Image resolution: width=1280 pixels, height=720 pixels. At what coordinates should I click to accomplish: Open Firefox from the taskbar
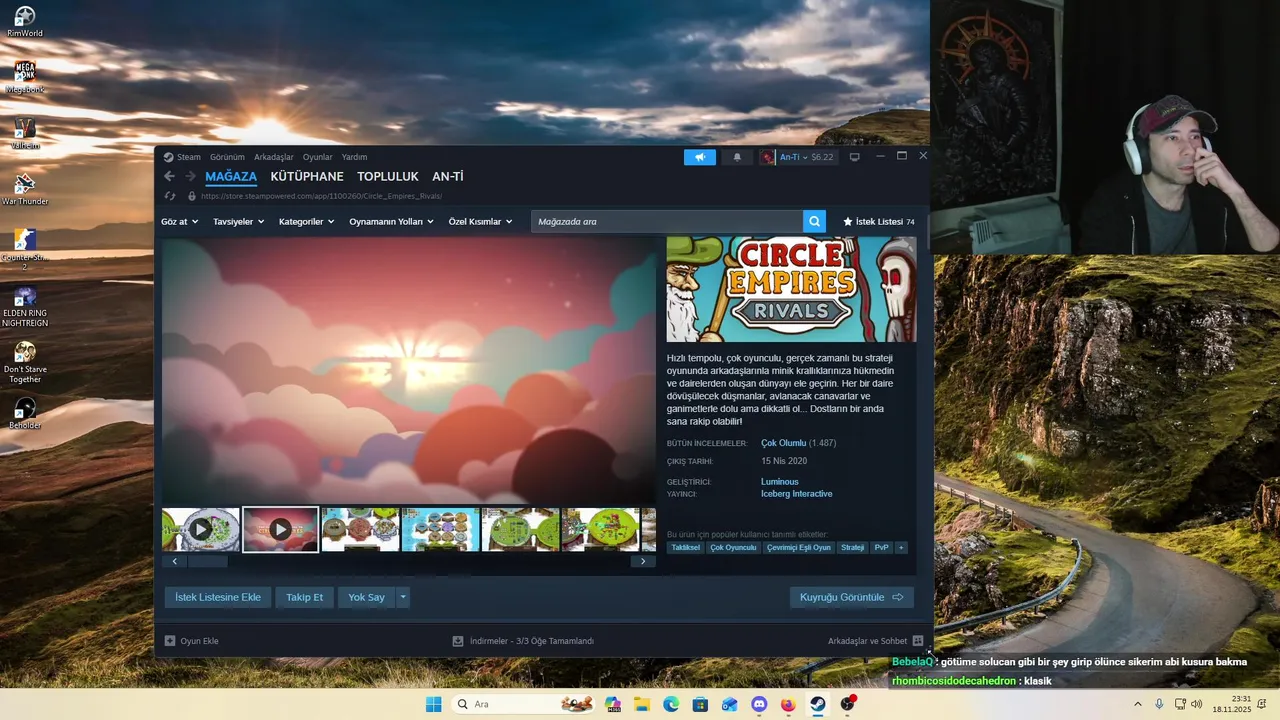(788, 704)
